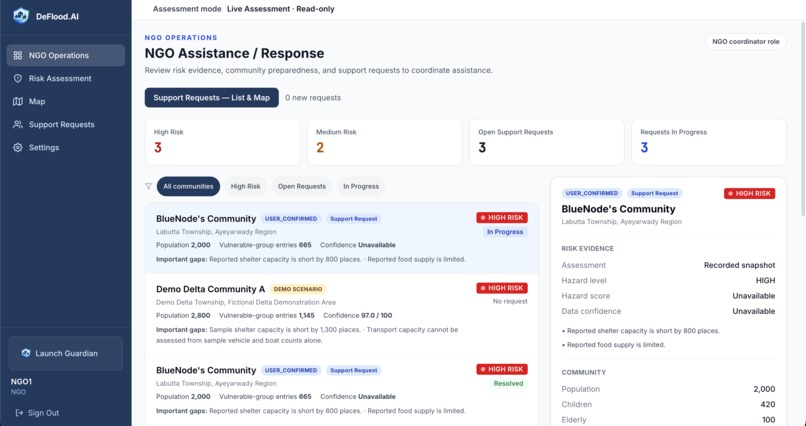Click the In Progress status badge in list

[505, 232]
